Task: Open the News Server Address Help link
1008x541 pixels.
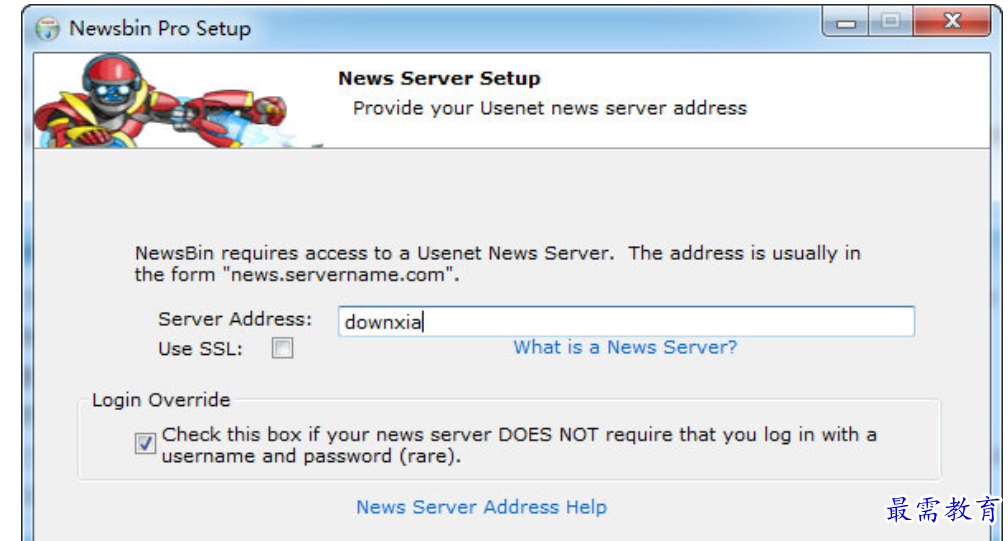Action: tap(482, 507)
